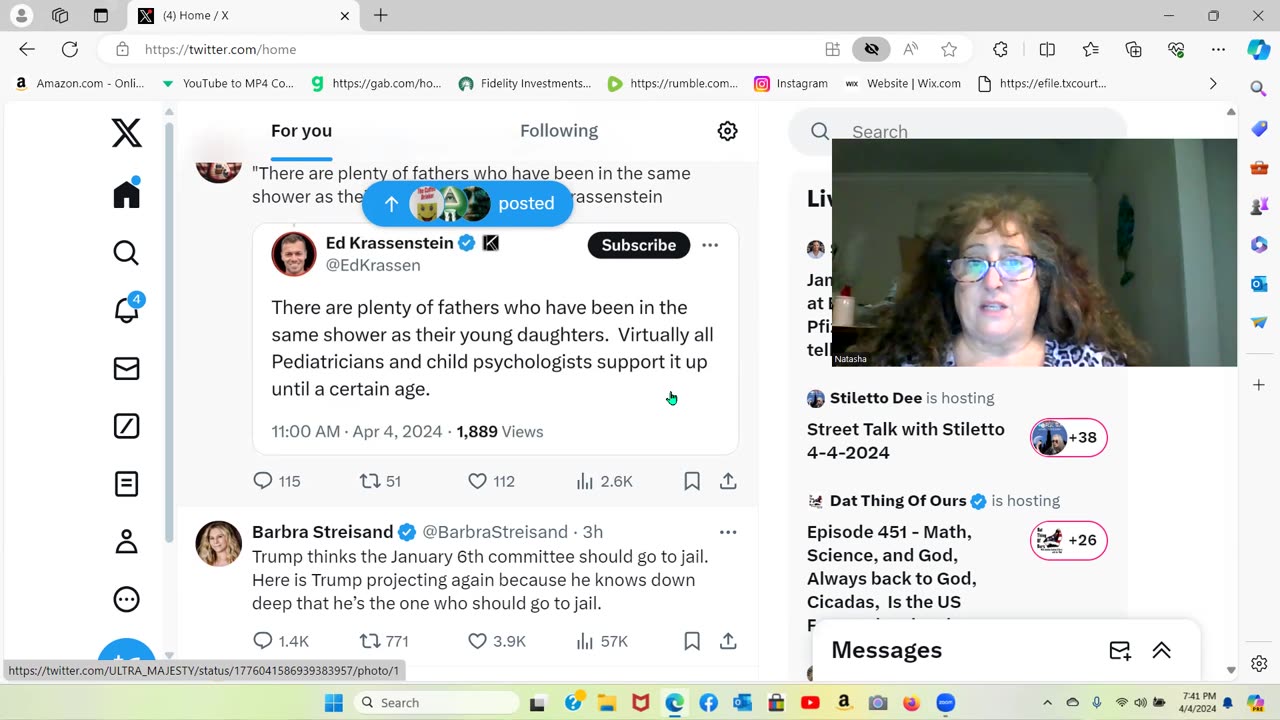The image size is (1280, 720).
Task: Click Ed Krassenstein avatar in quoted post
Action: 294,255
